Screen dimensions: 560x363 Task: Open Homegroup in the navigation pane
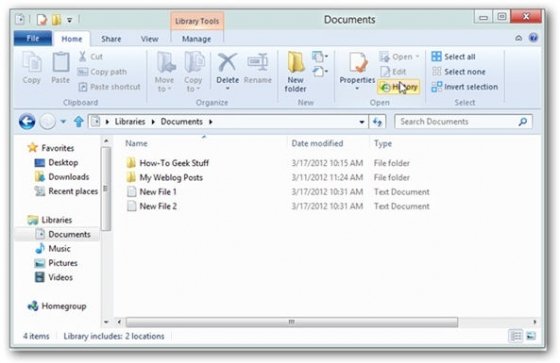[57, 306]
